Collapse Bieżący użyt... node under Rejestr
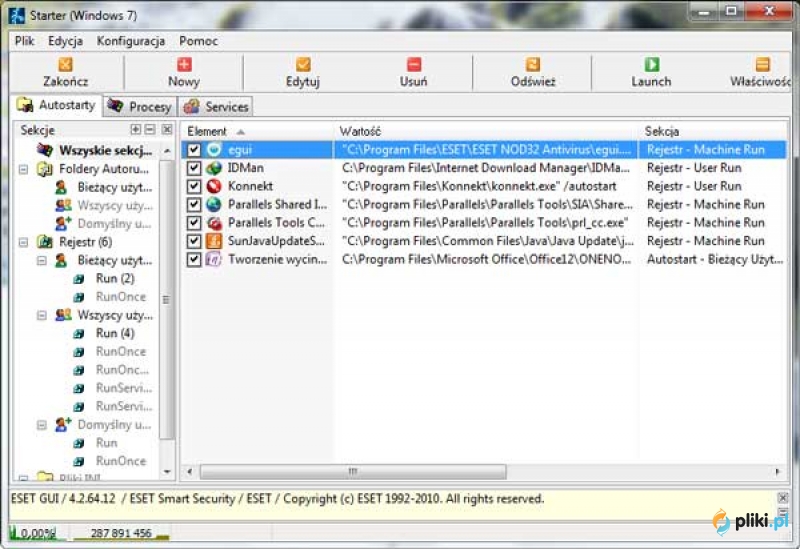This screenshot has height=549, width=800. [42, 261]
